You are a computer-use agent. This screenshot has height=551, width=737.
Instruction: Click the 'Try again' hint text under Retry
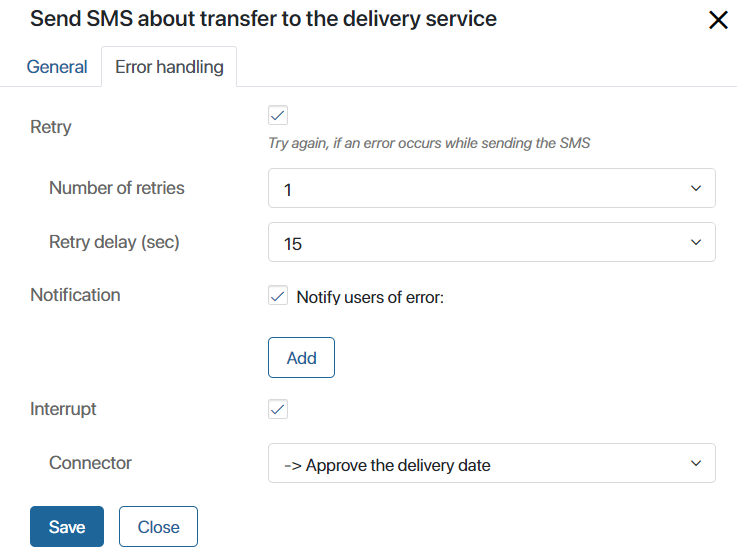tap(429, 143)
